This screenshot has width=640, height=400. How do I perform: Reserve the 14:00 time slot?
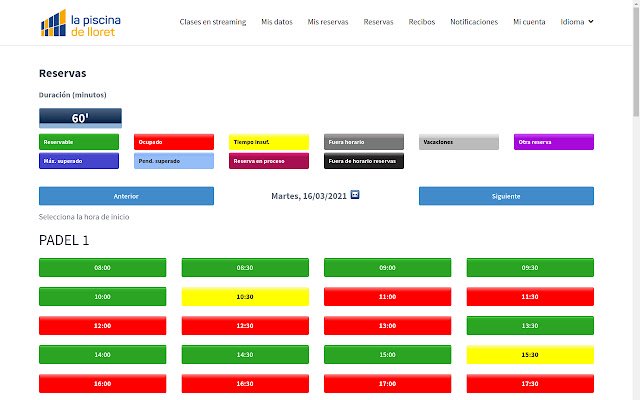click(x=102, y=355)
